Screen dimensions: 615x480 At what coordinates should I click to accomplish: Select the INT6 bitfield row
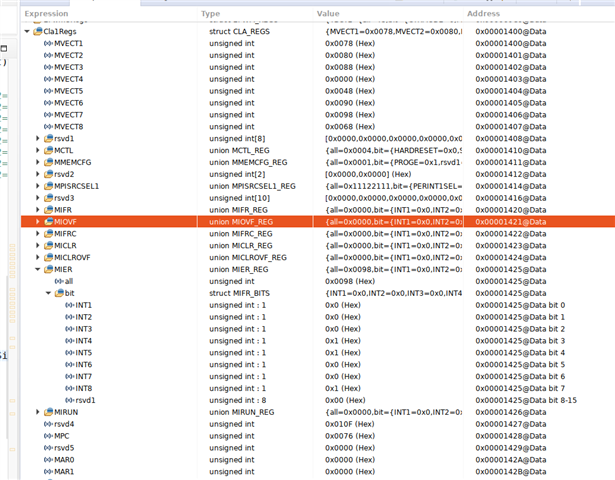pos(318,364)
